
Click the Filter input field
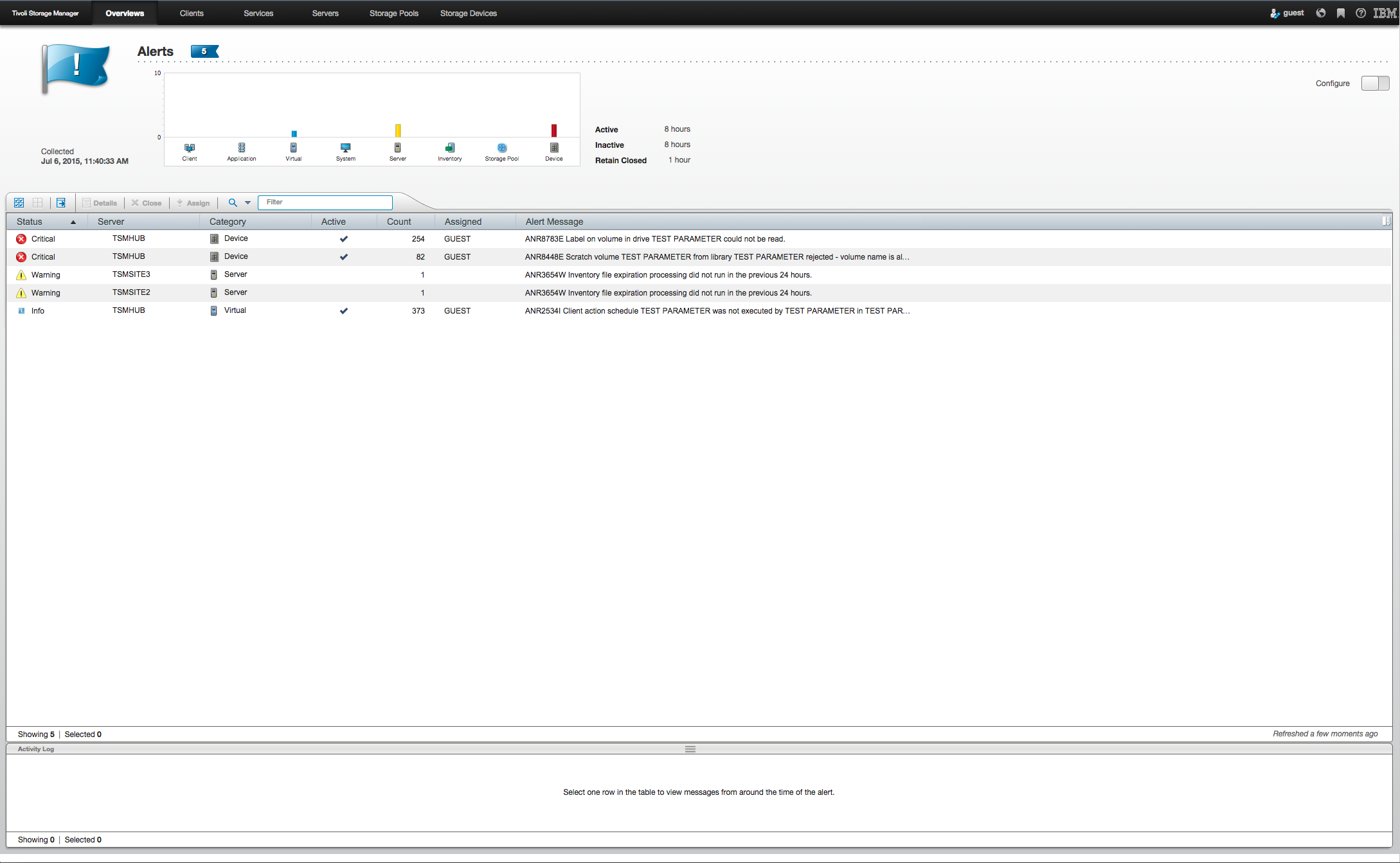point(325,202)
